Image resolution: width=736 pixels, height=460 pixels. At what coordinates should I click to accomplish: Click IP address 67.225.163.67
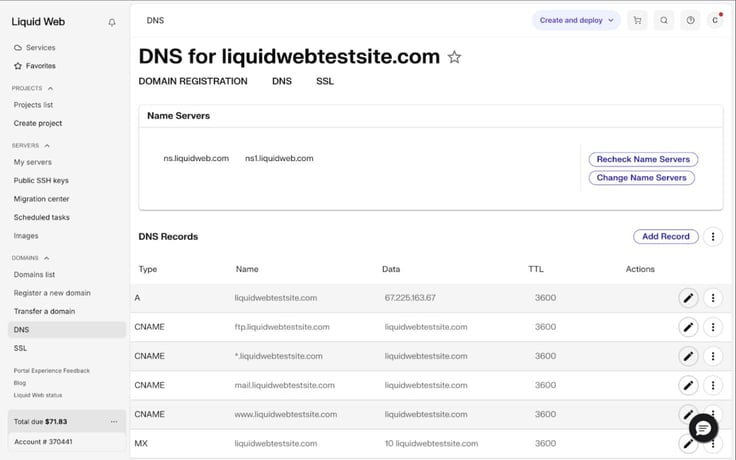coord(410,298)
